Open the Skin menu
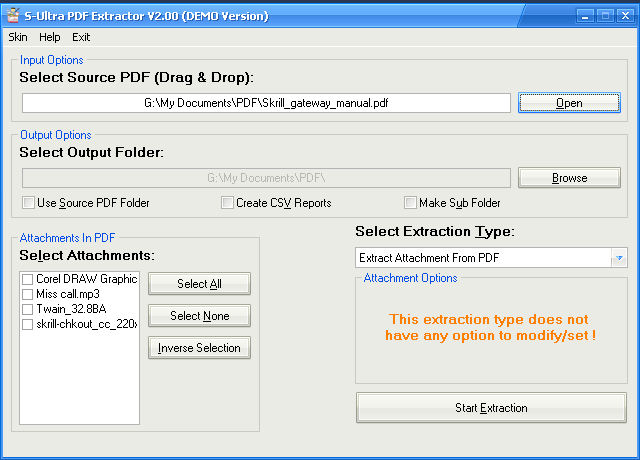The image size is (640, 460). 18,37
